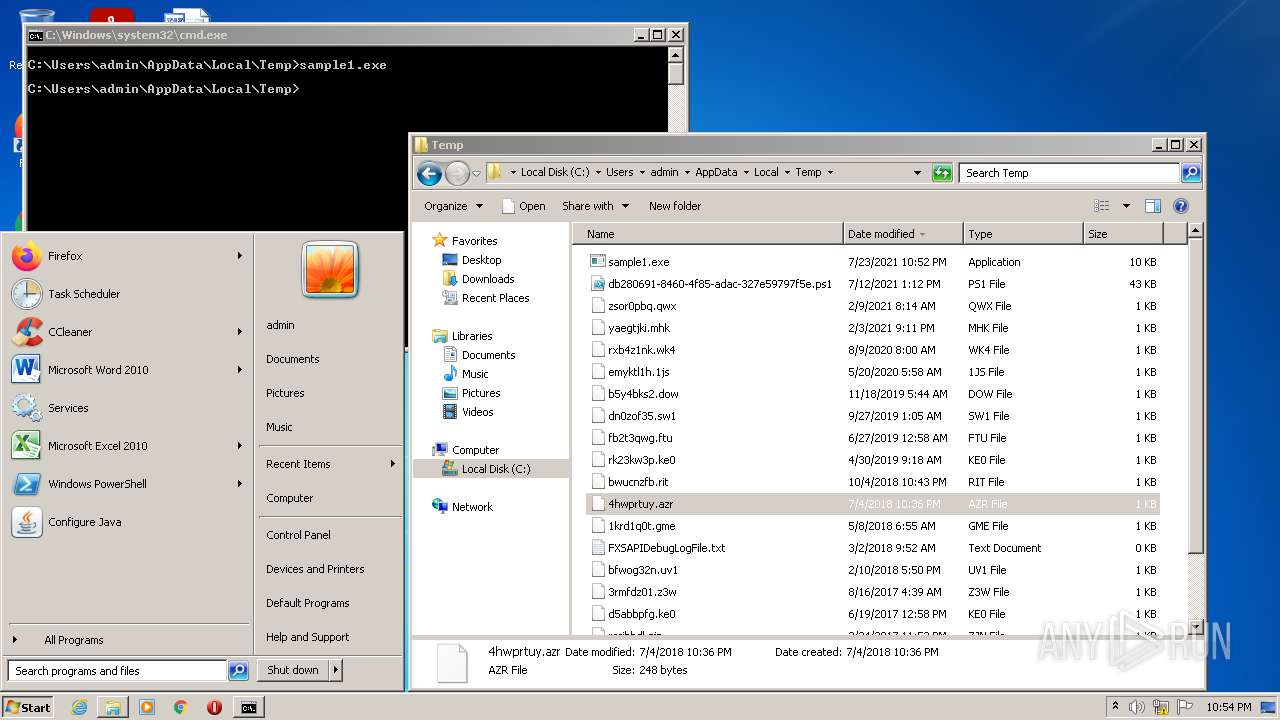
Task: Open Chrome from the taskbar
Action: pos(181,707)
